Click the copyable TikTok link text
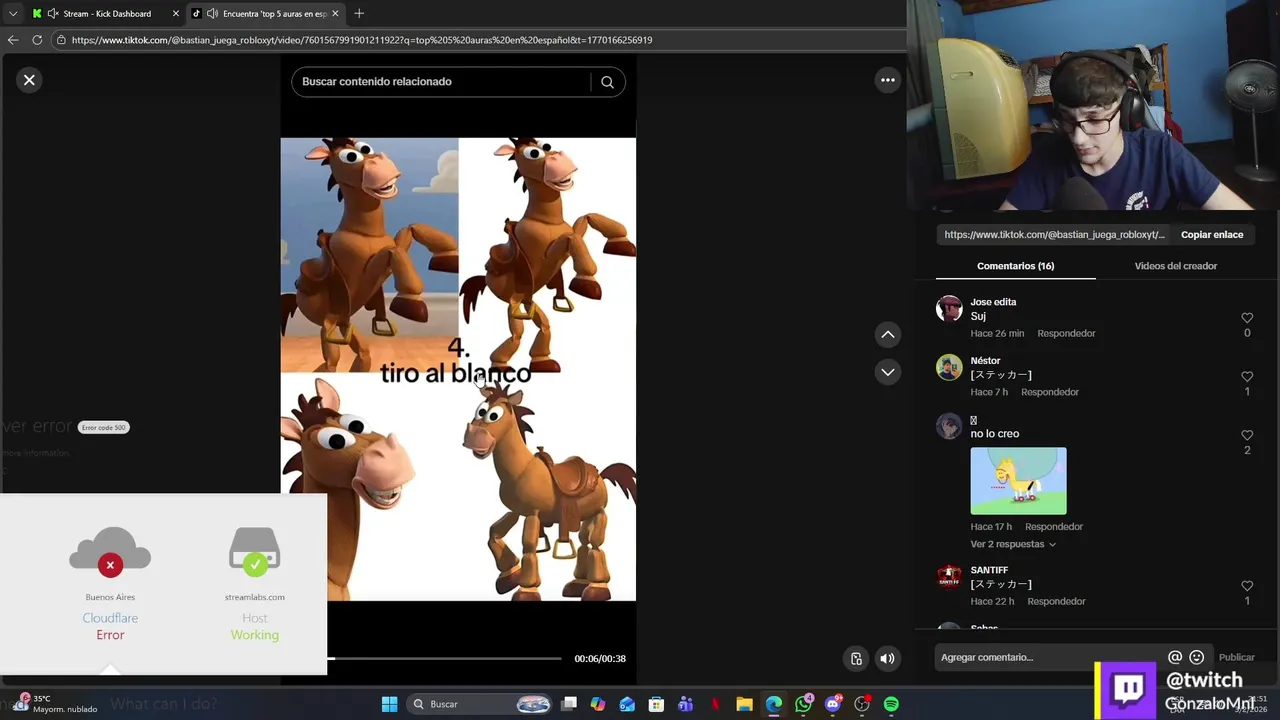This screenshot has width=1280, height=720. coord(1054,235)
